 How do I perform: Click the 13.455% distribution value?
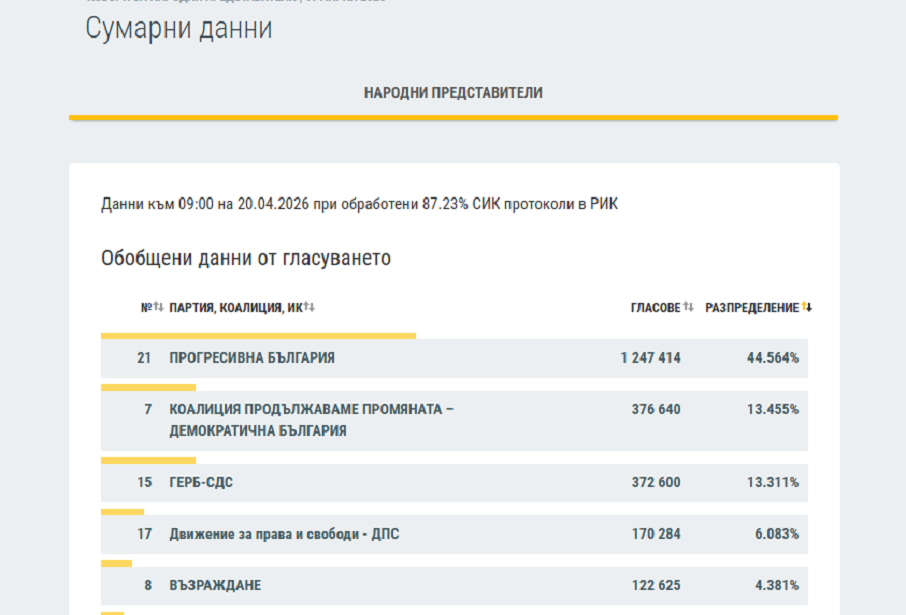(x=772, y=409)
